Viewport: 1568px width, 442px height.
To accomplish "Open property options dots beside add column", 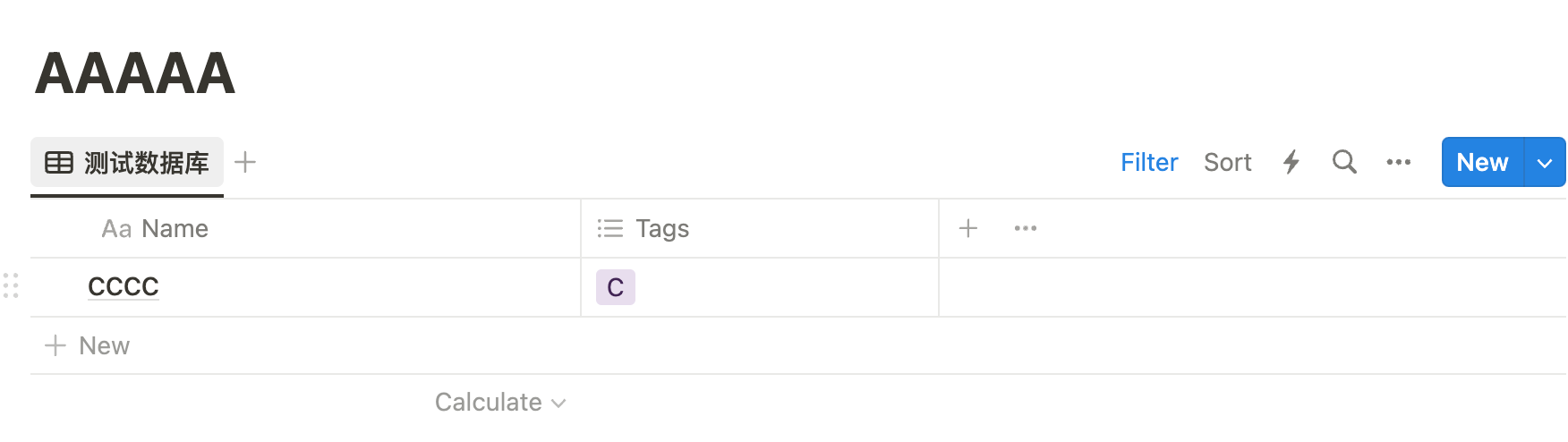I will [1025, 228].
